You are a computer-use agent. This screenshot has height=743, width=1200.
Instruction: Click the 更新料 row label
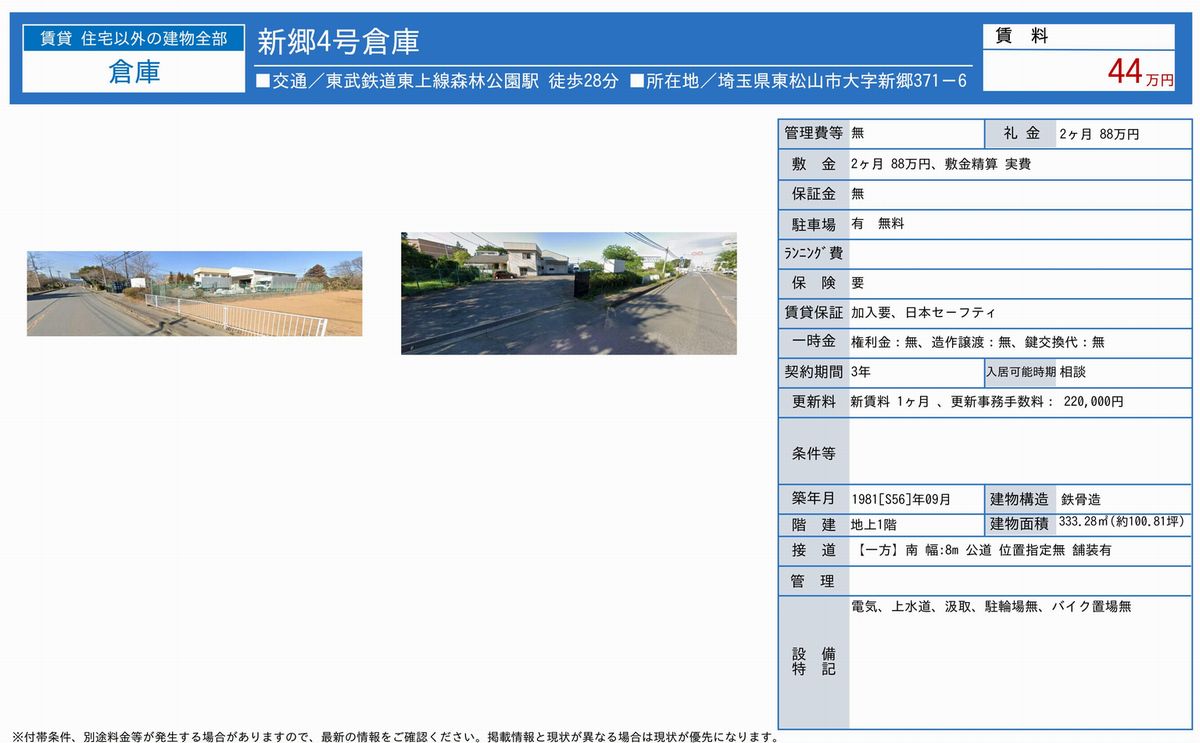click(813, 402)
